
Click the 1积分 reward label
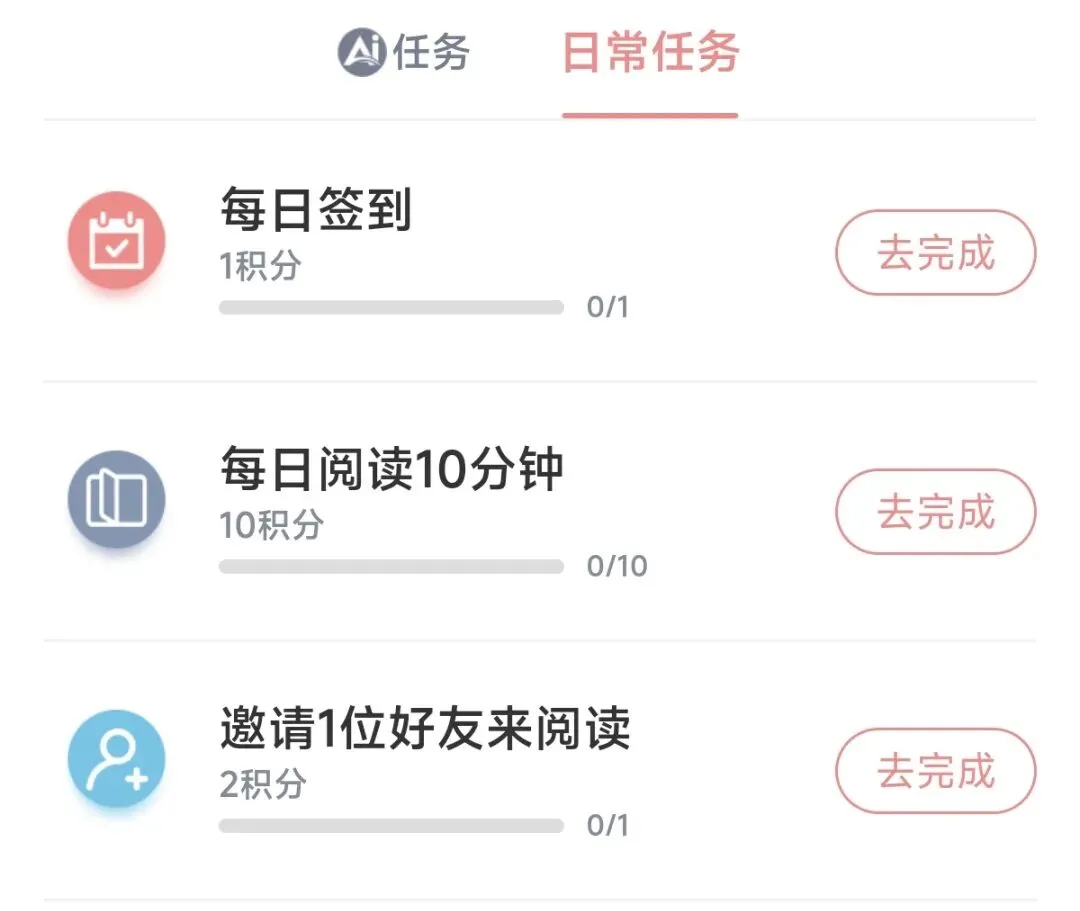[260, 266]
